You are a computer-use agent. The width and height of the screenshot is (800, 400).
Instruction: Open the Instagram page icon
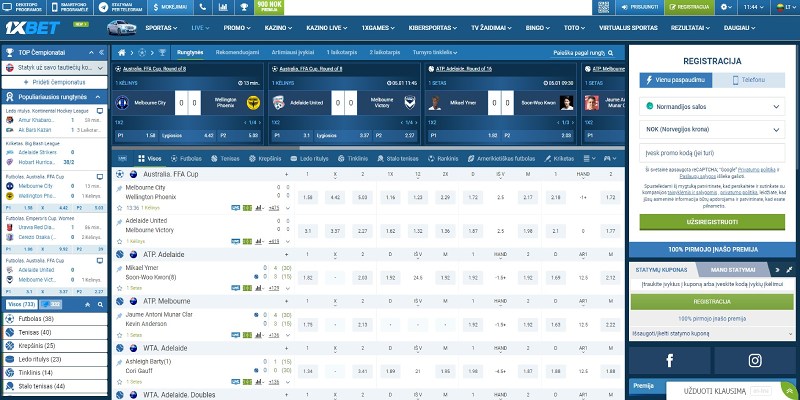pos(755,360)
